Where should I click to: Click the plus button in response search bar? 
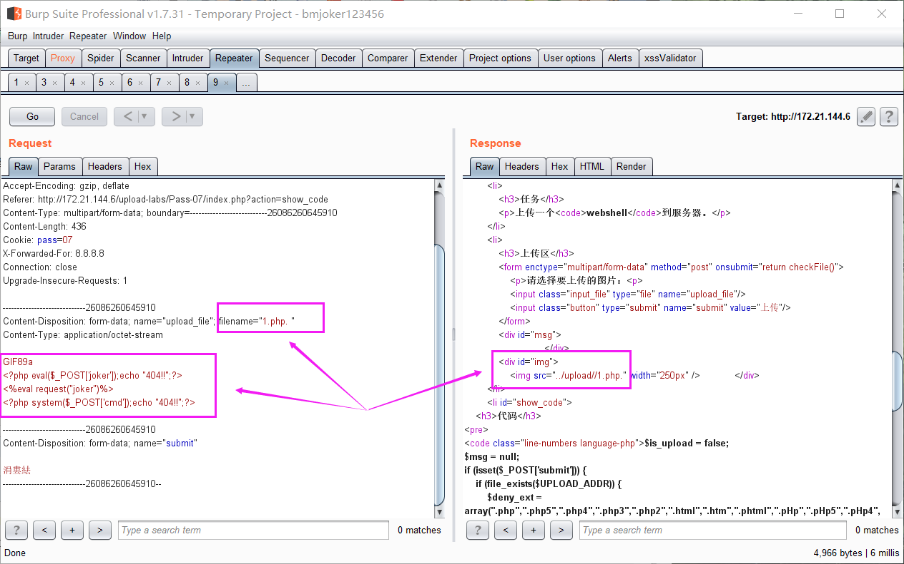(x=533, y=529)
